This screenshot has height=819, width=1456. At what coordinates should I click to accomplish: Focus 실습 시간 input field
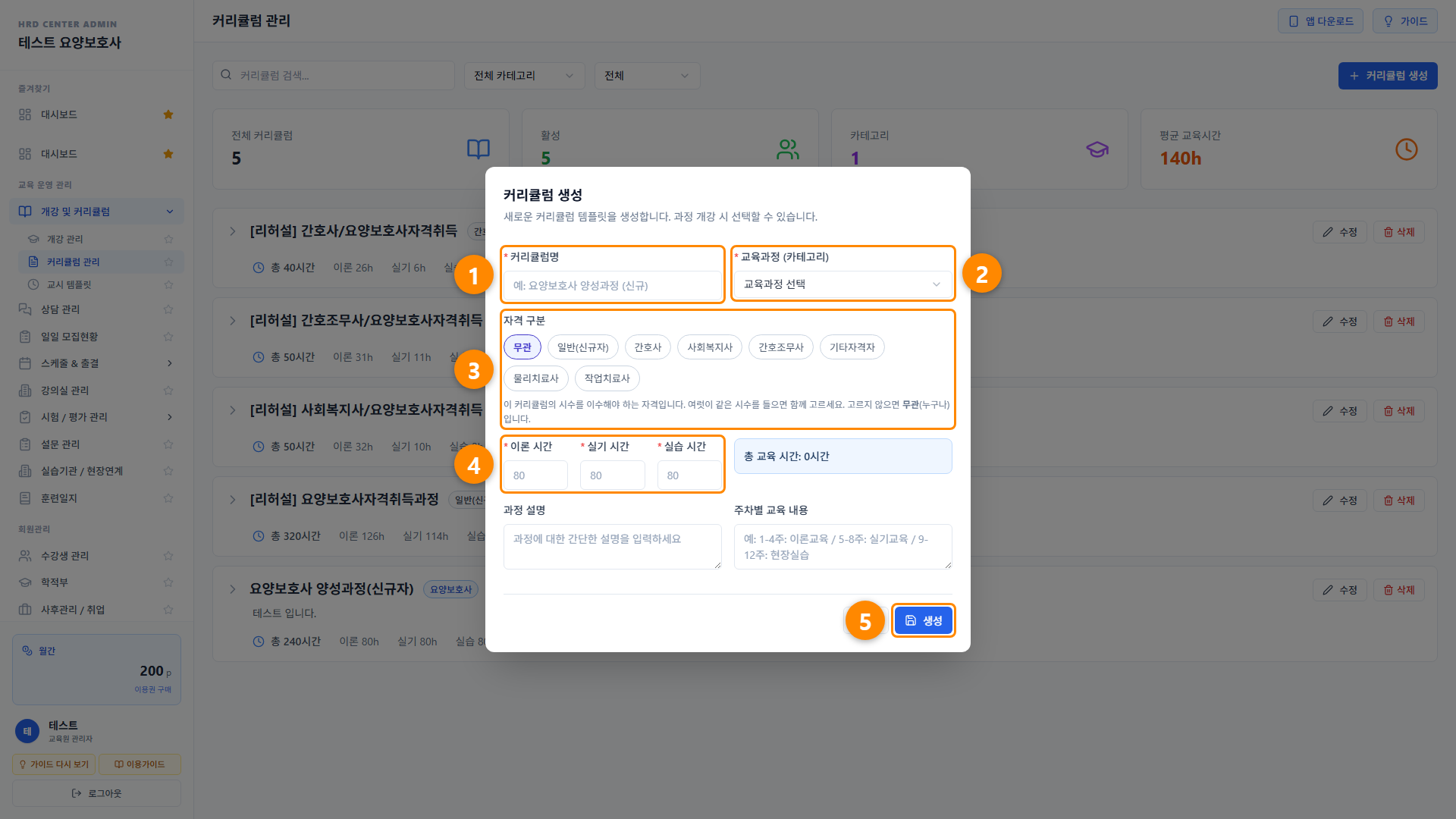coord(689,475)
